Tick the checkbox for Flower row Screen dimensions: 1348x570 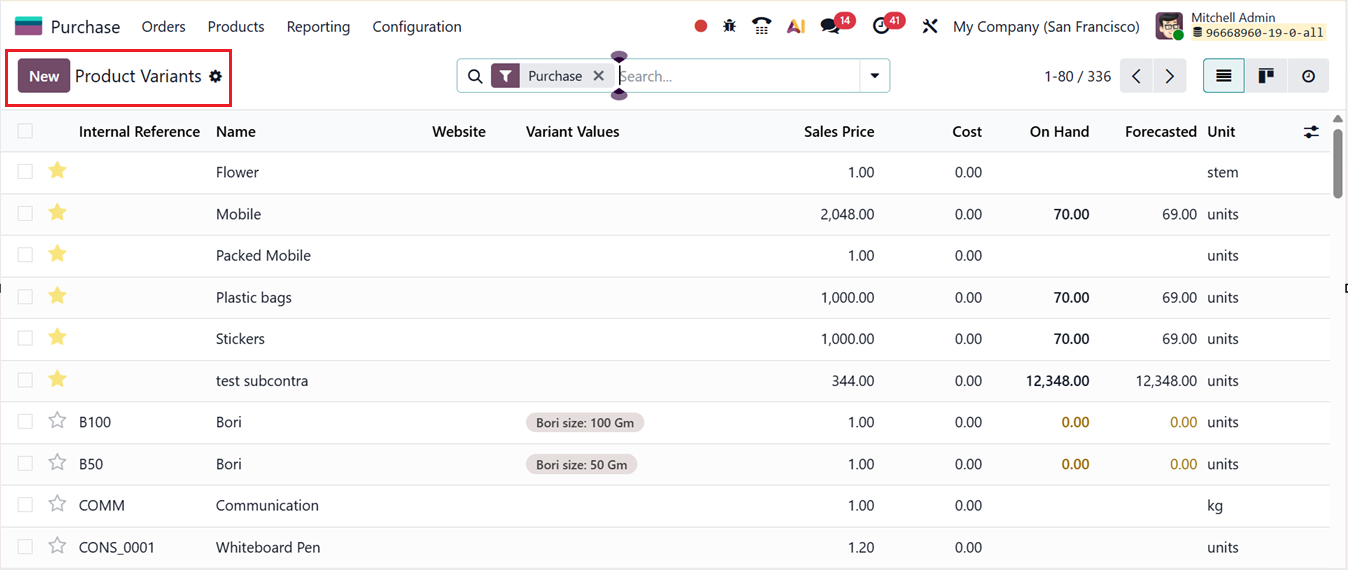25,172
